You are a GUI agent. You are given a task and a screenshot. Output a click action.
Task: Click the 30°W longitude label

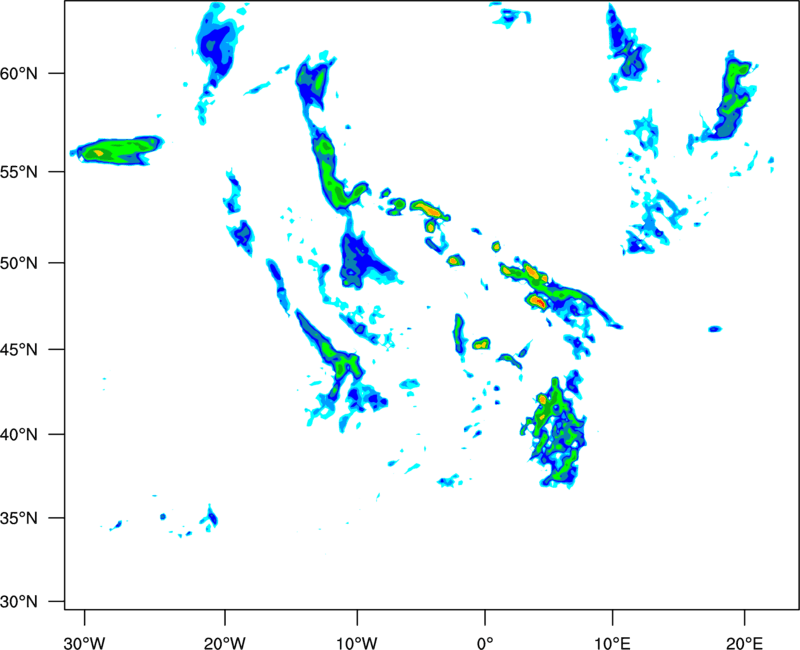84,643
